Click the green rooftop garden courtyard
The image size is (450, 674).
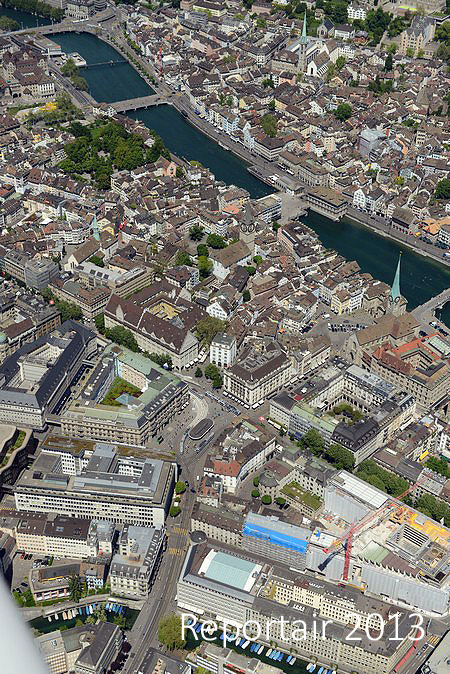point(121,390)
